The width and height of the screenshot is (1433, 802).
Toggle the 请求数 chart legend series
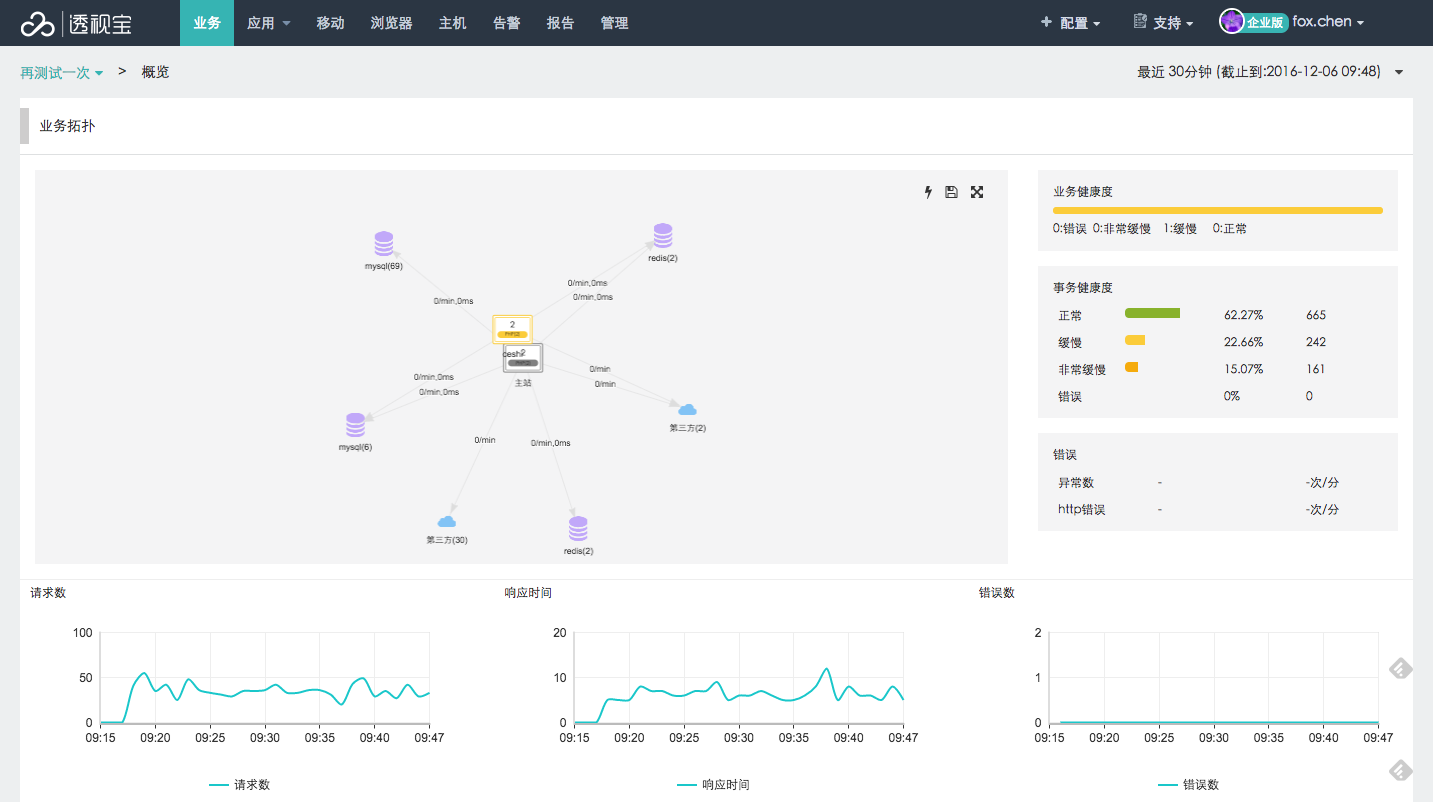239,785
